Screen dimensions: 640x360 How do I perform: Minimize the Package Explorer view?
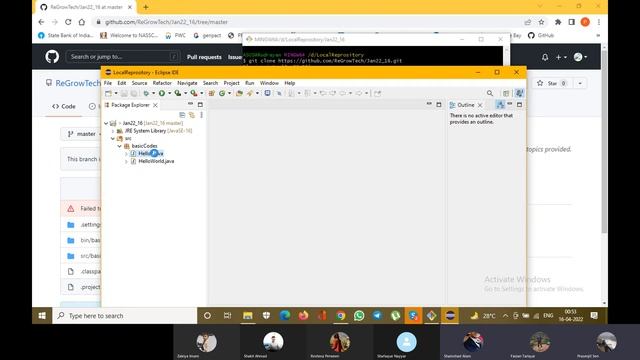[x=190, y=104]
